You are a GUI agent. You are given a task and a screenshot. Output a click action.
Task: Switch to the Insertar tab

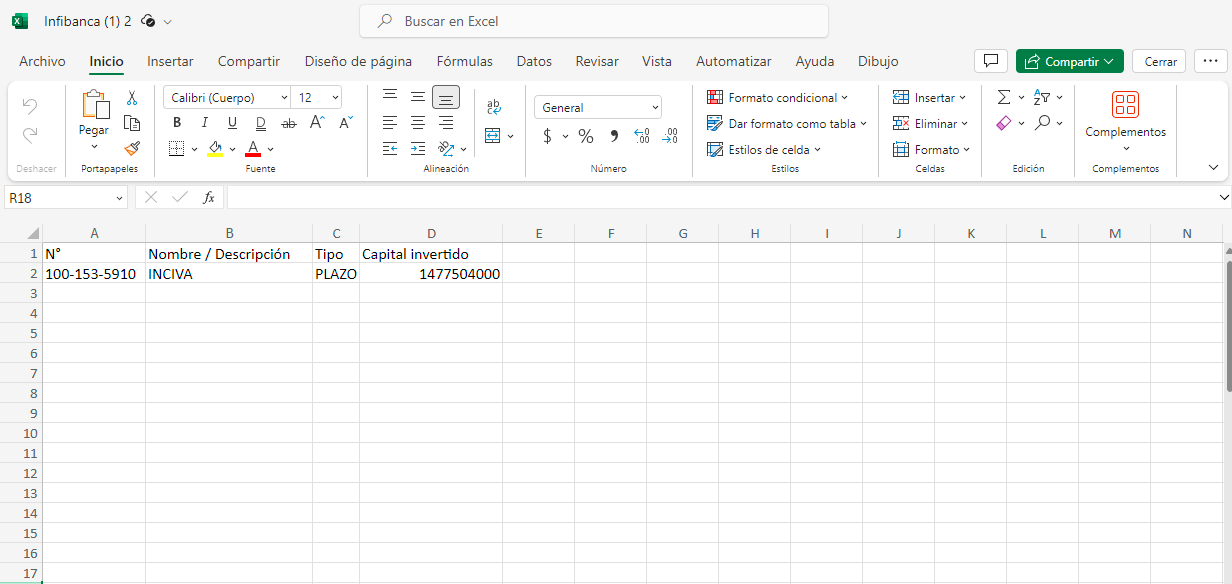(170, 61)
